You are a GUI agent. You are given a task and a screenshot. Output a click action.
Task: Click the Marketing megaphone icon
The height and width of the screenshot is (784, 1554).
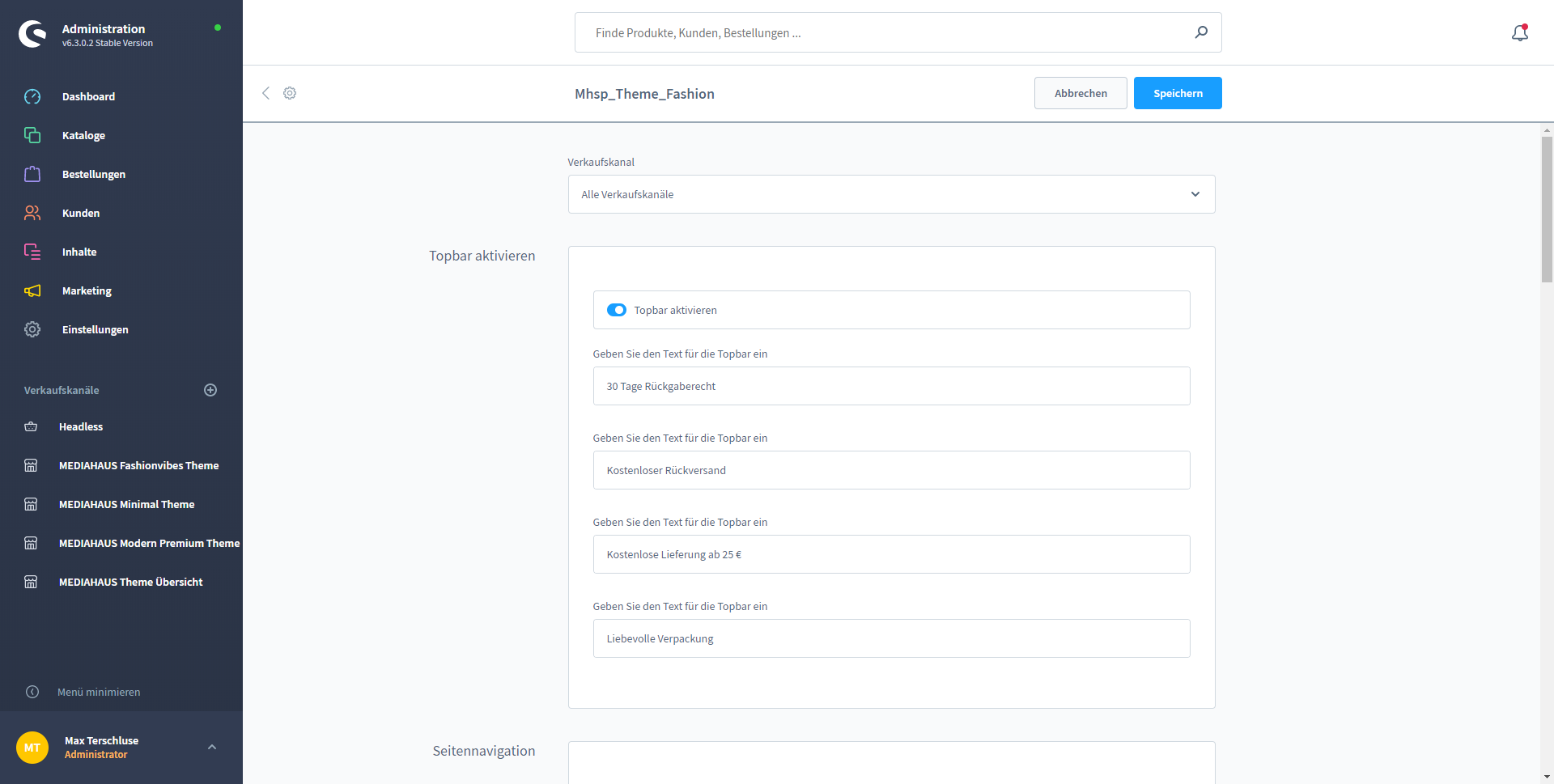coord(32,290)
